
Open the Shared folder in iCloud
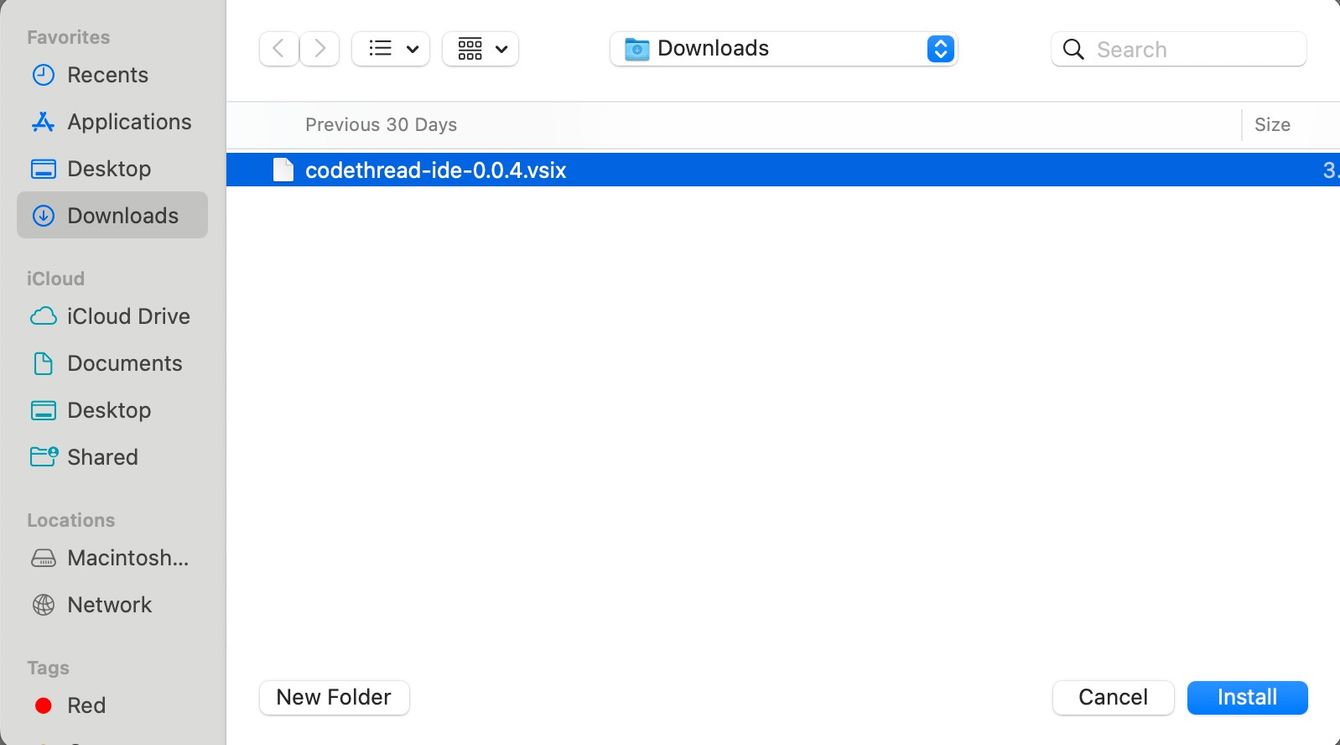(x=102, y=458)
